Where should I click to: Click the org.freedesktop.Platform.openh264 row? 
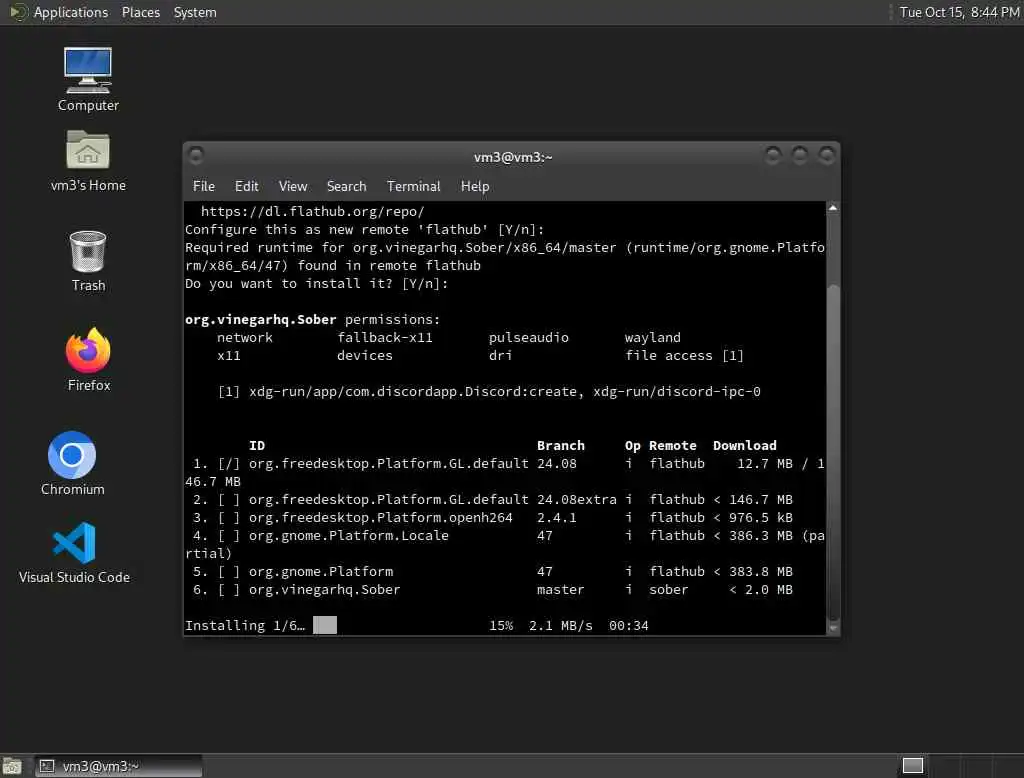coord(493,517)
